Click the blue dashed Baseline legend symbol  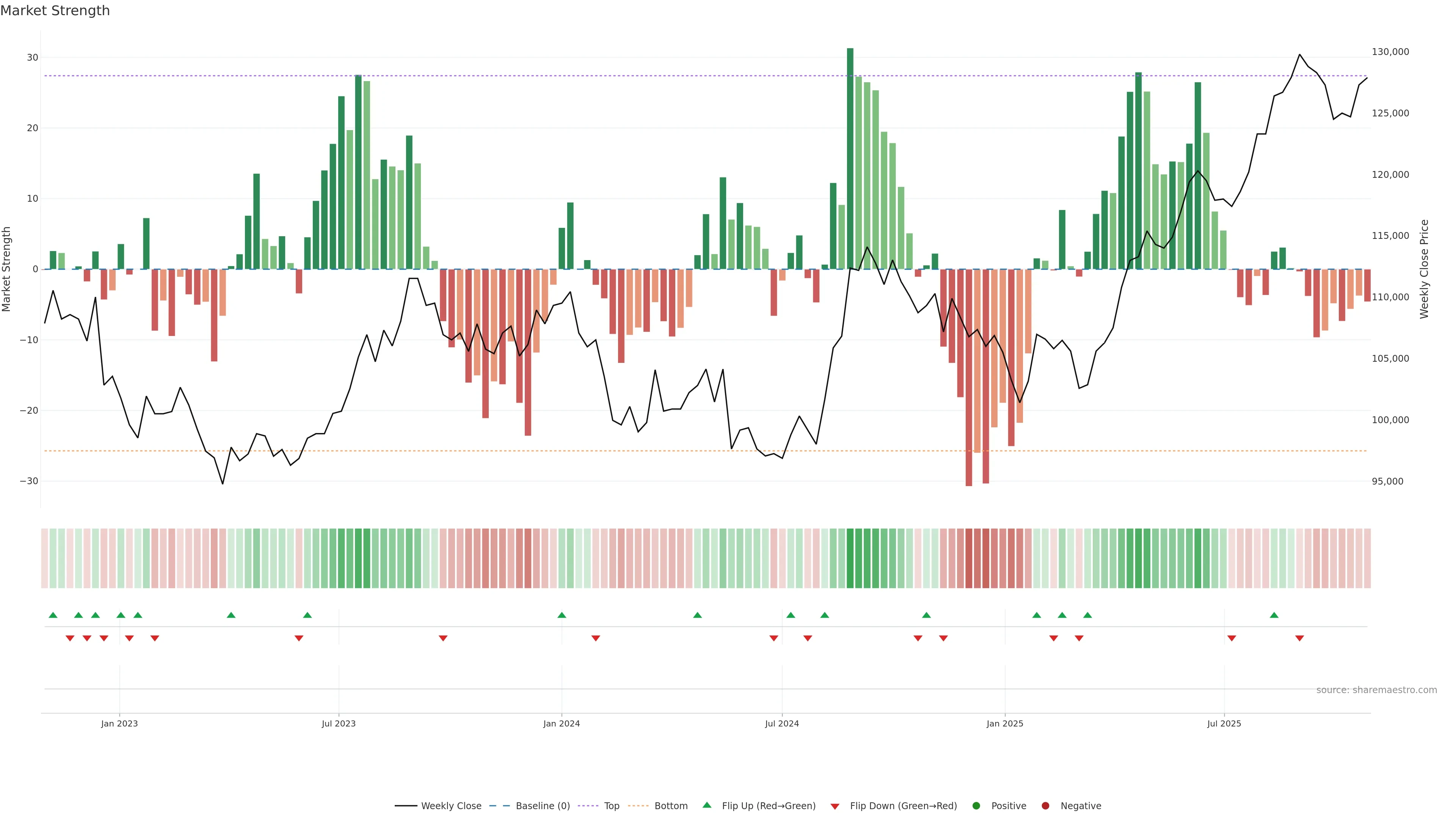tap(499, 805)
